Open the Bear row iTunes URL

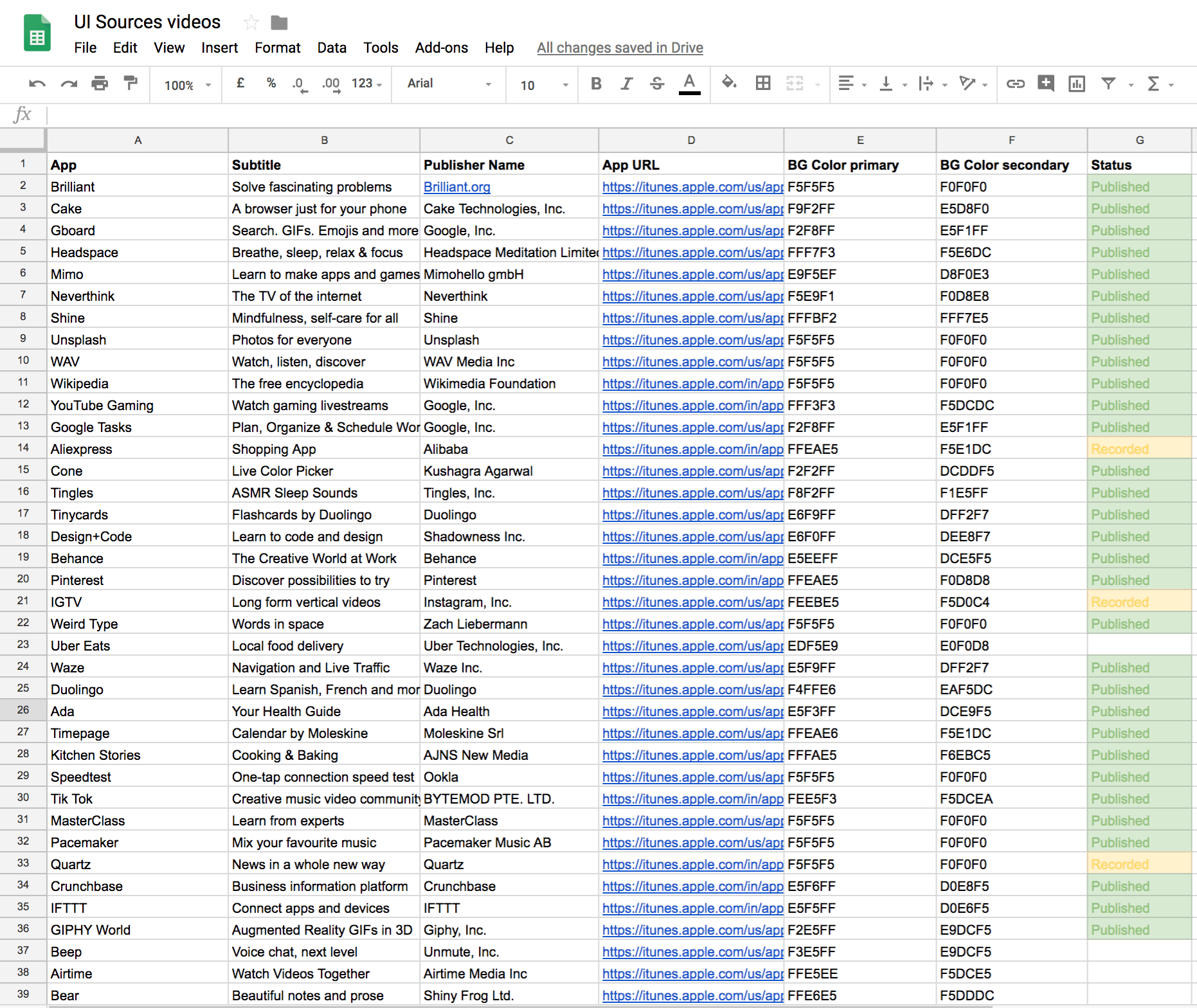point(692,996)
